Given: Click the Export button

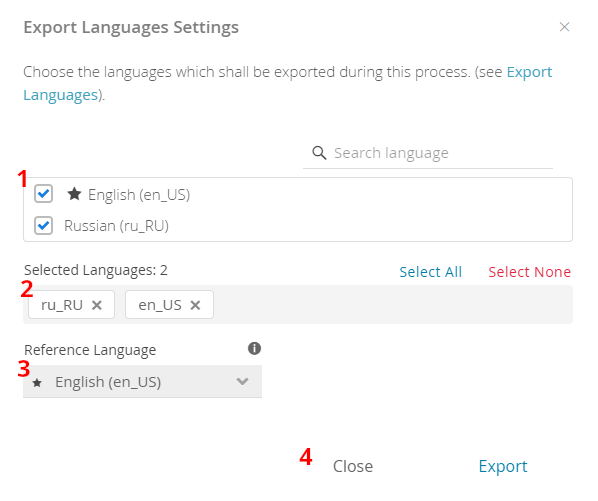Looking at the screenshot, I should pyautogui.click(x=503, y=466).
